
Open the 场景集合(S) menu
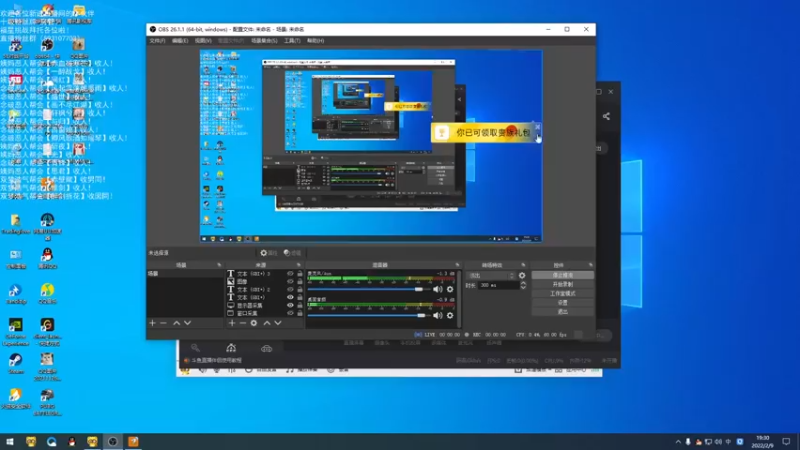pyautogui.click(x=264, y=41)
